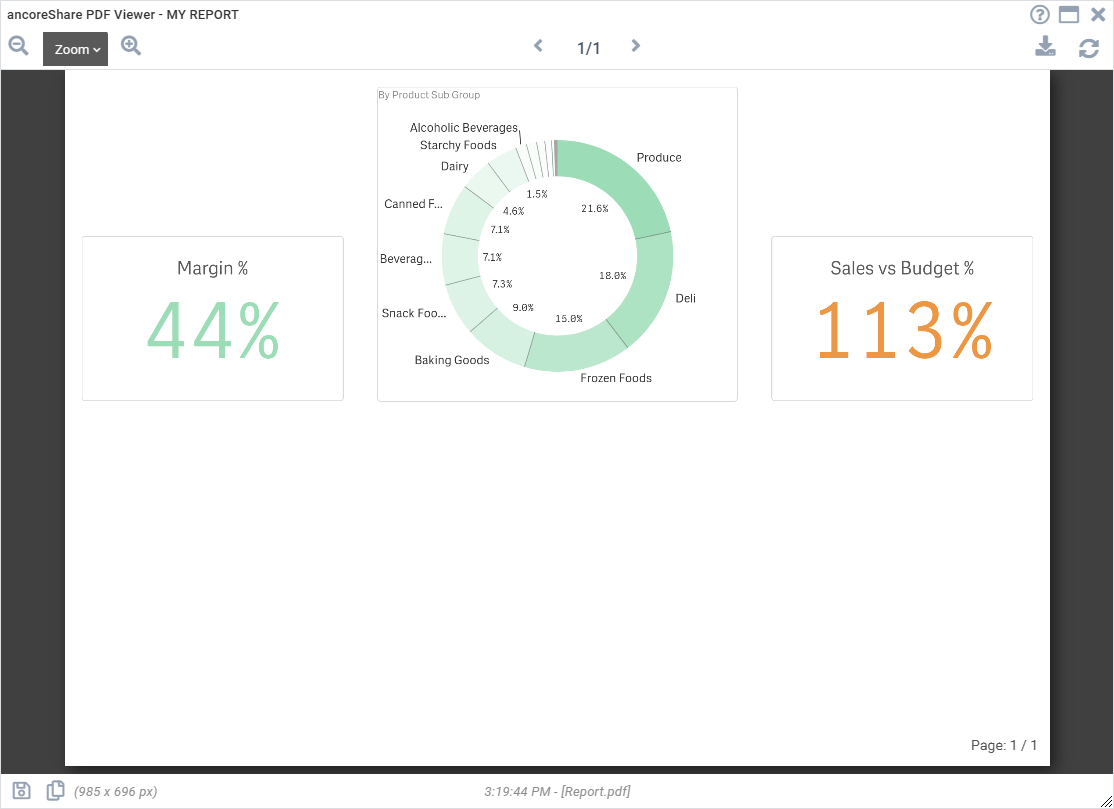Download the report PDF
Viewport: 1114px width, 809px height.
tap(1045, 47)
